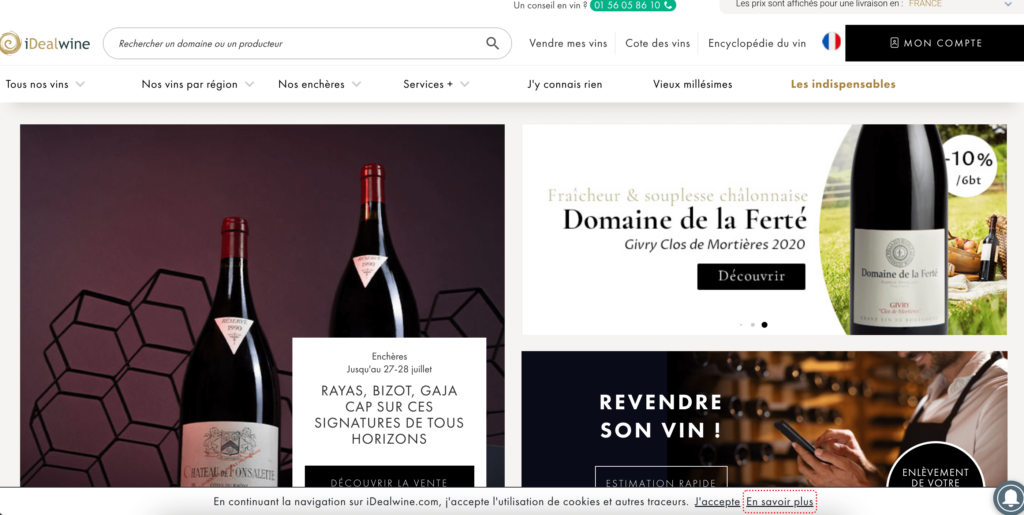1024x515 pixels.
Task: Expand Nos vins par région menu
Action: (198, 84)
